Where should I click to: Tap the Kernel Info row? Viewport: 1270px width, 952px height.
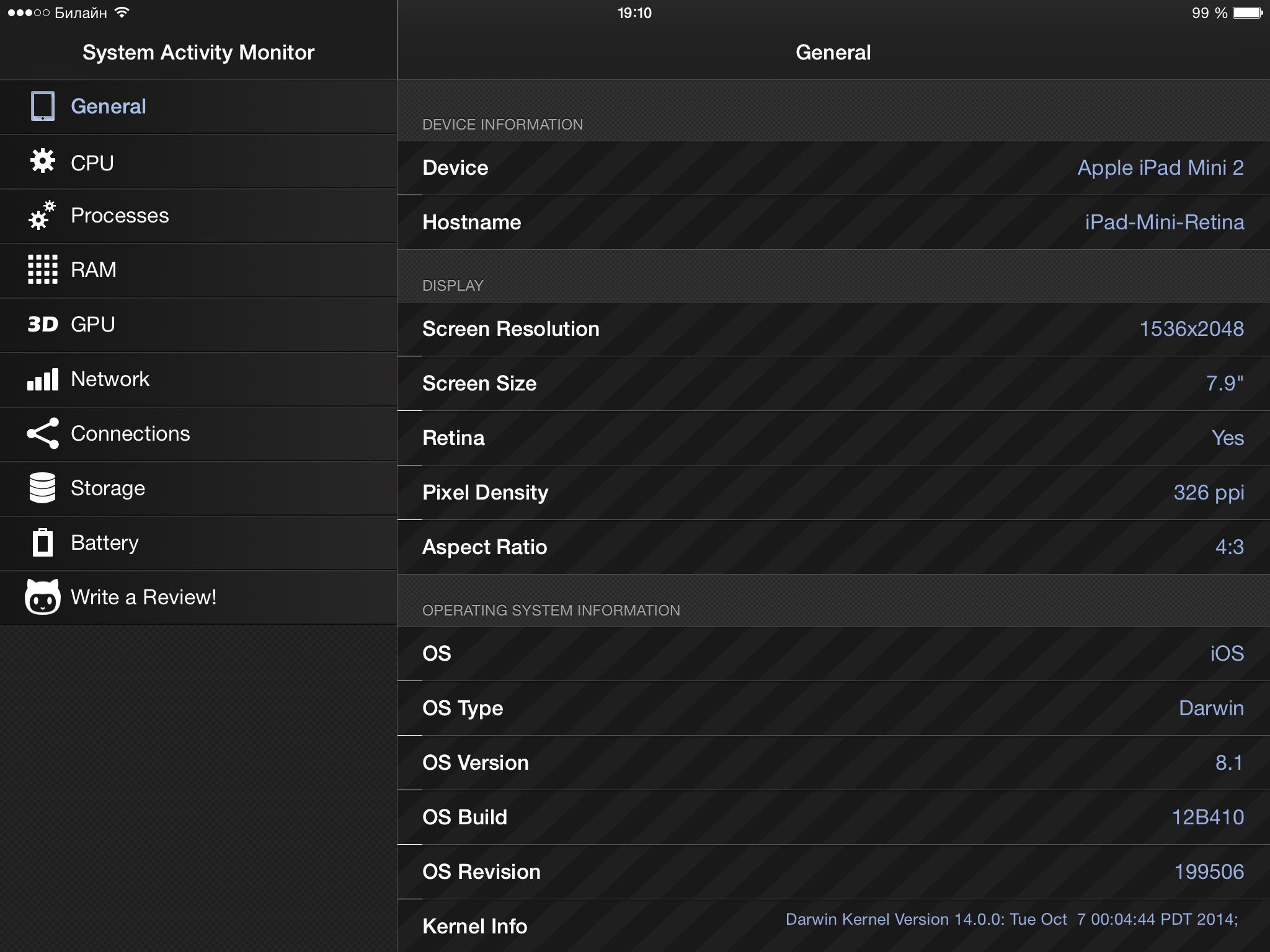pos(833,925)
